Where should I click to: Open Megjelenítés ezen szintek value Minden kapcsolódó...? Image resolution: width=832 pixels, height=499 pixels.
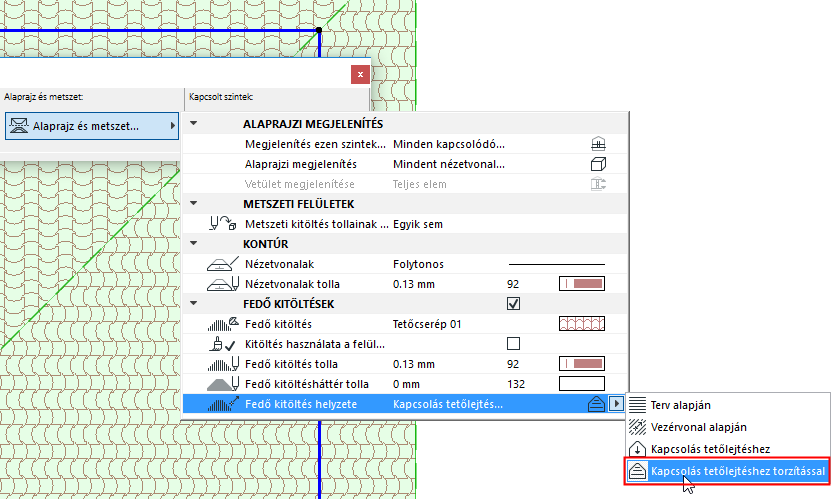point(448,144)
